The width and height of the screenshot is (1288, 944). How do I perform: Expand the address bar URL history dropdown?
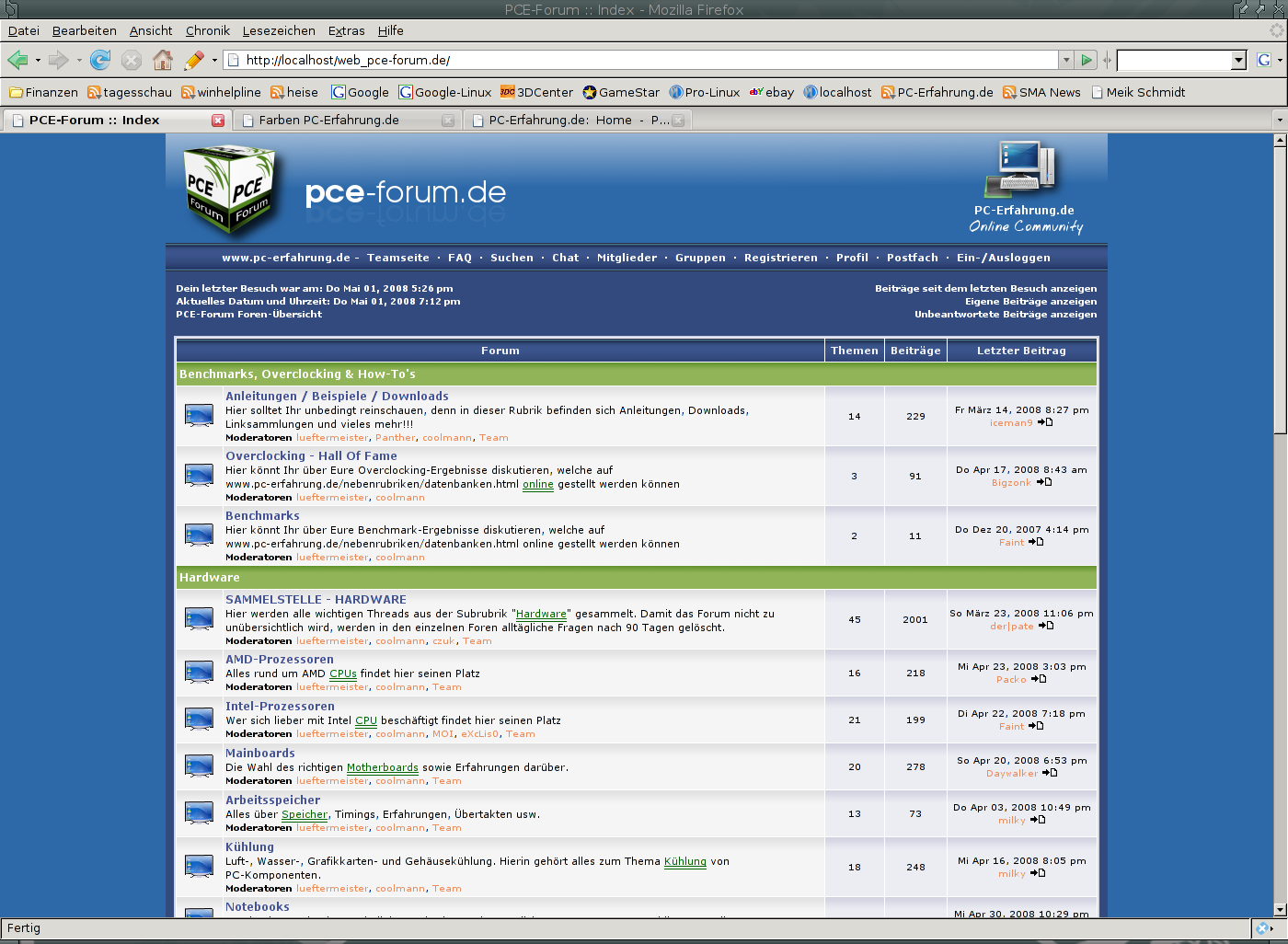click(1066, 60)
